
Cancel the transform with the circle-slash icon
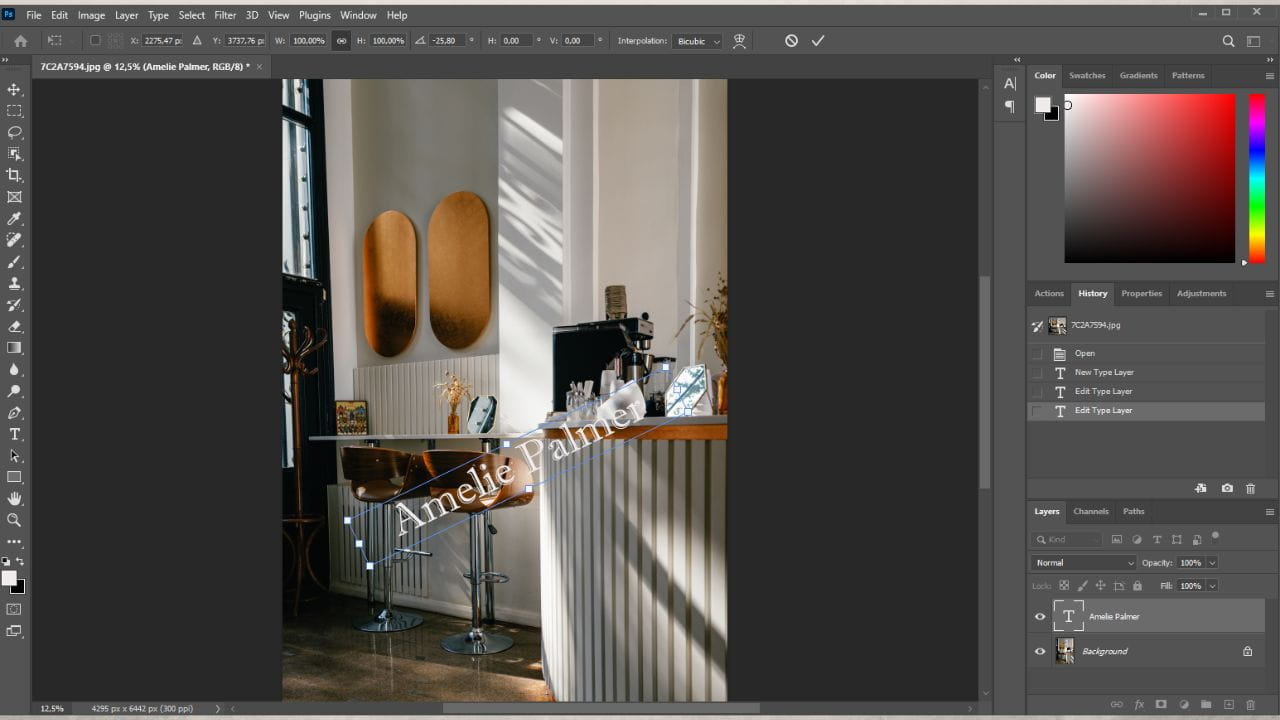tap(791, 41)
